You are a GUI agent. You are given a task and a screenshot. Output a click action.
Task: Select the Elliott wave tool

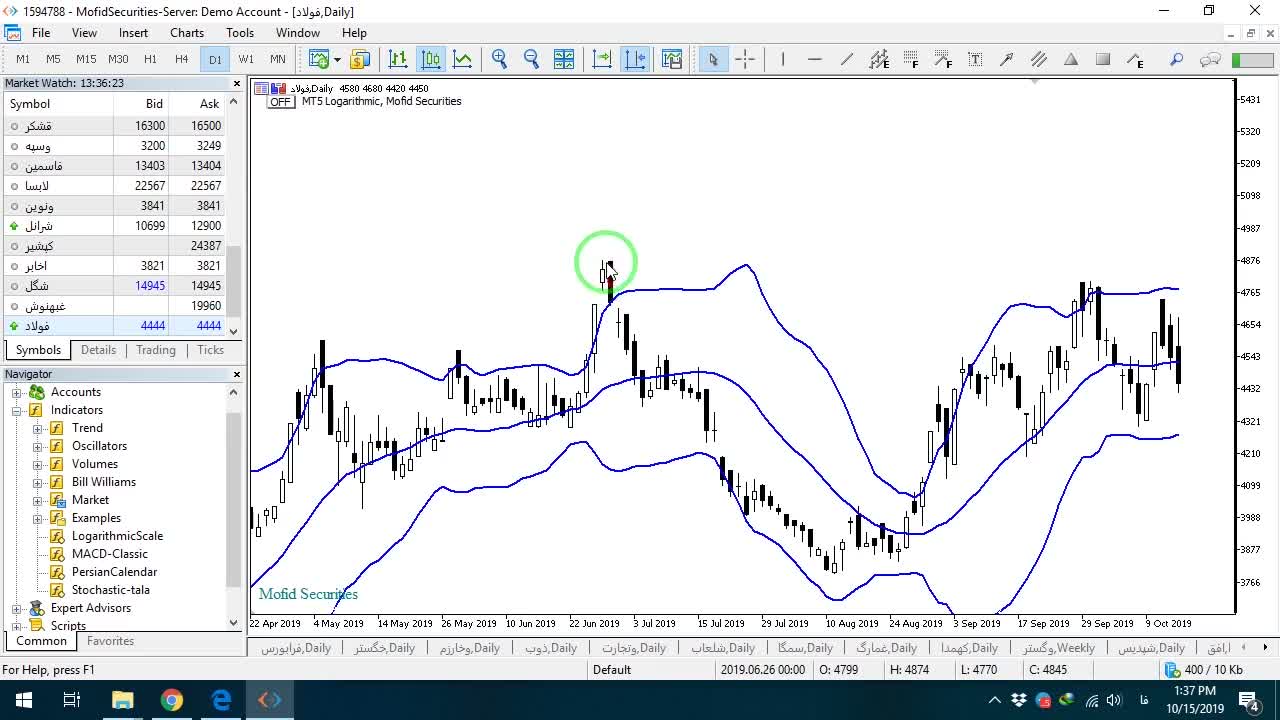tap(1135, 59)
